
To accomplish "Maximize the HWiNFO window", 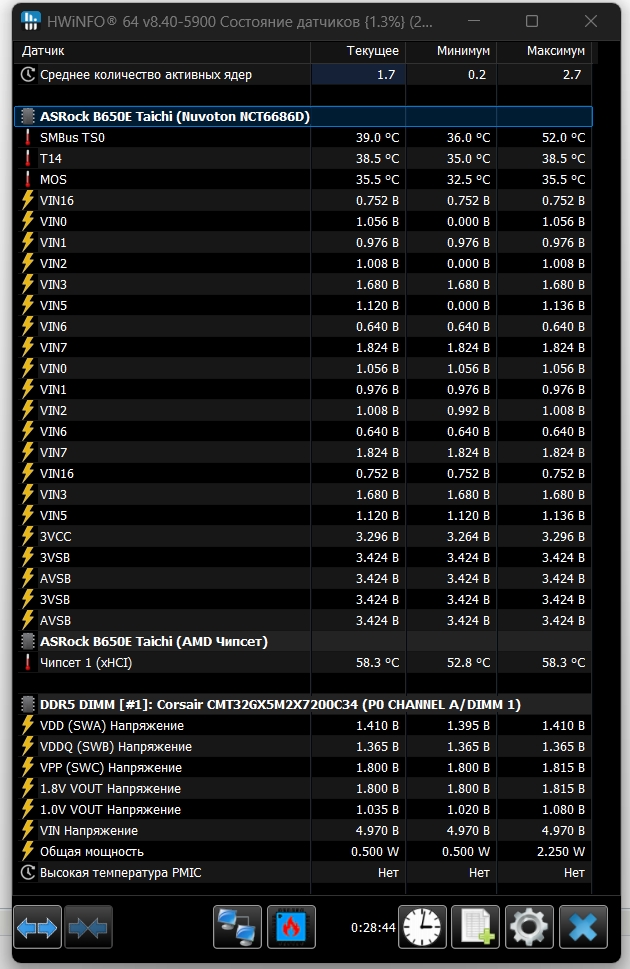I will coord(532,21).
